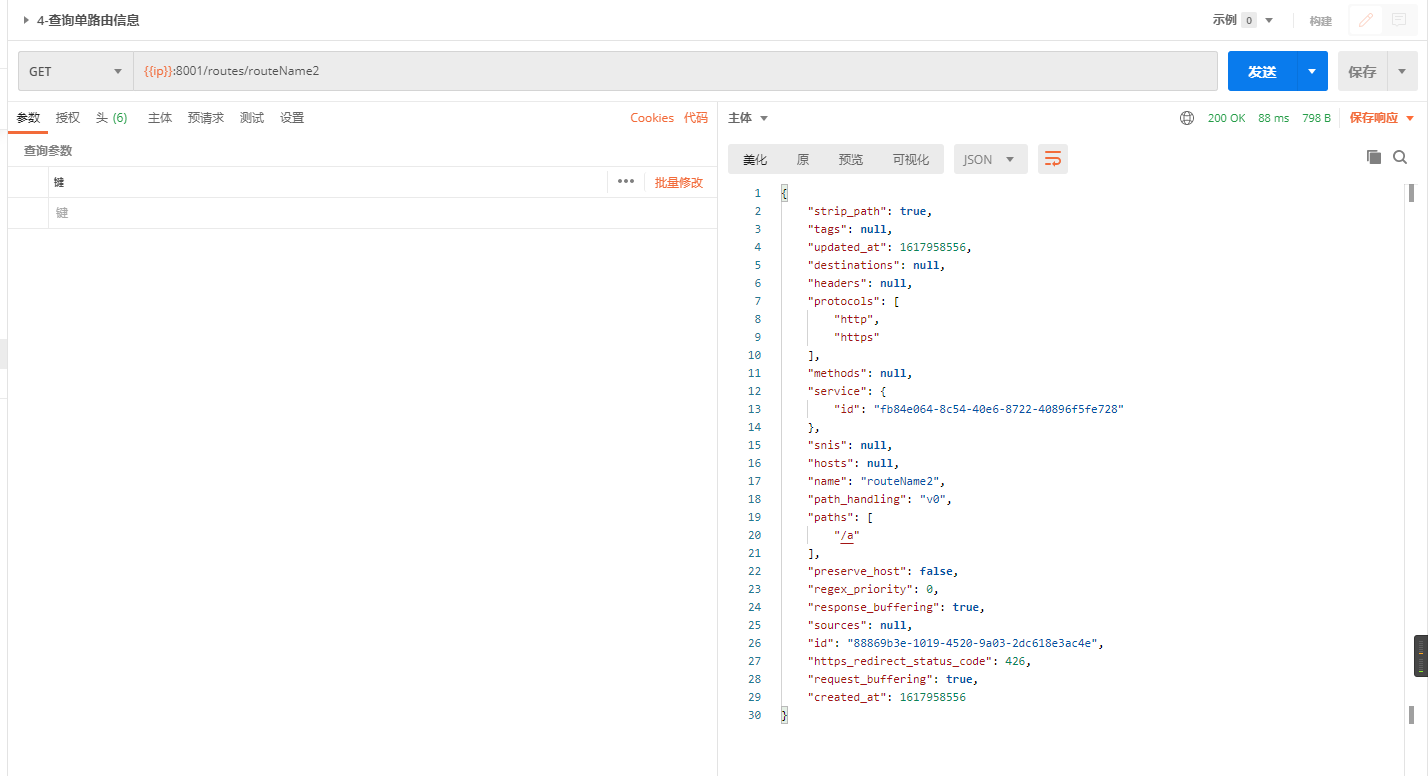Click the route id value 88869b3e string
1428x776 pixels.
(x=972, y=643)
